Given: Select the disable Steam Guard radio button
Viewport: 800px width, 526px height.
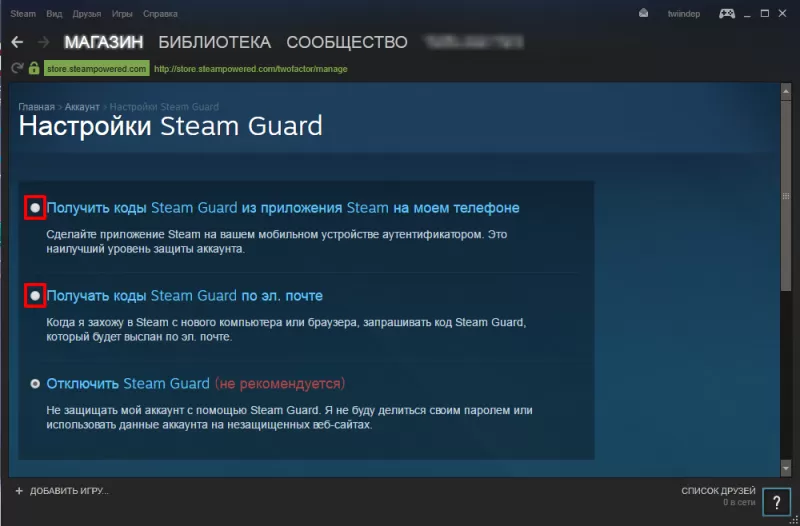Looking at the screenshot, I should pyautogui.click(x=35, y=383).
